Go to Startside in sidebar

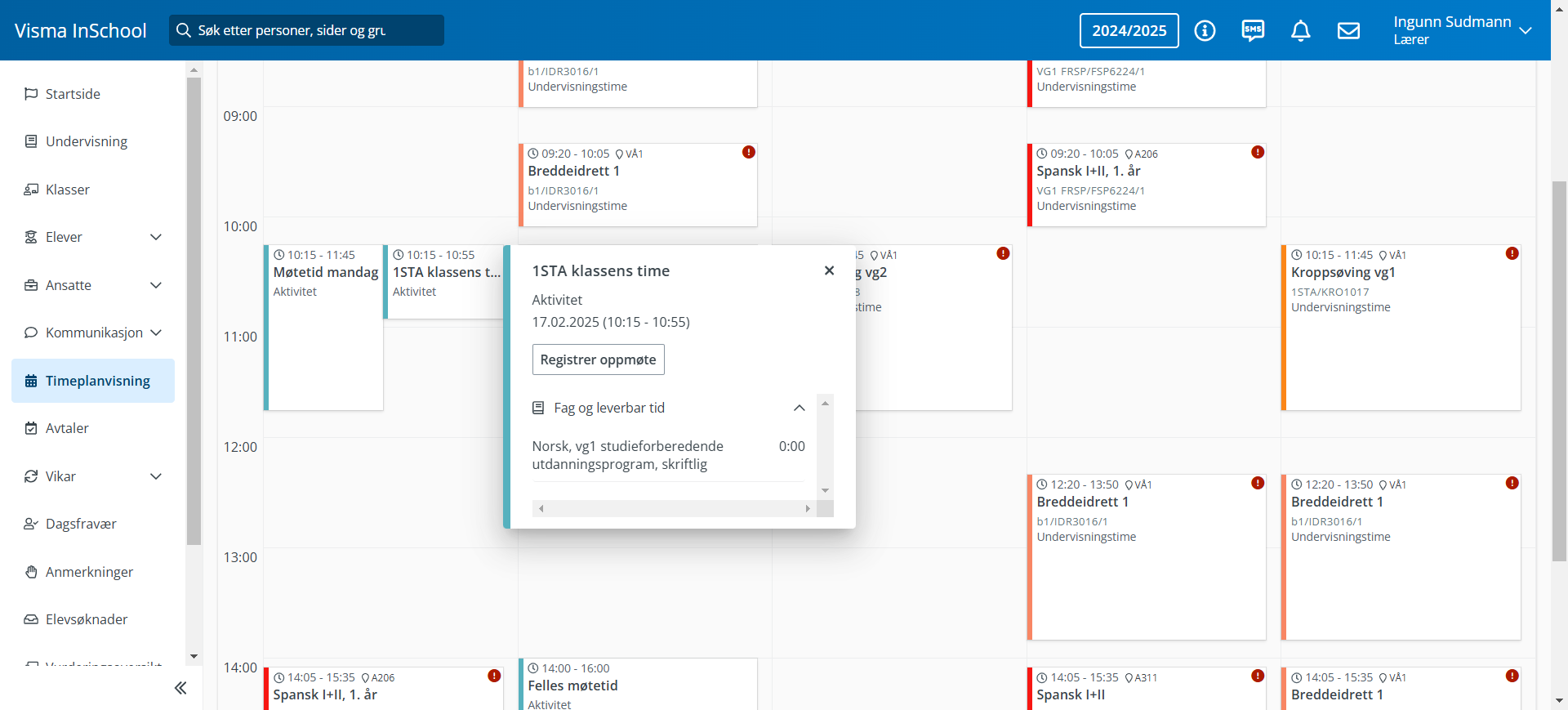tap(73, 94)
